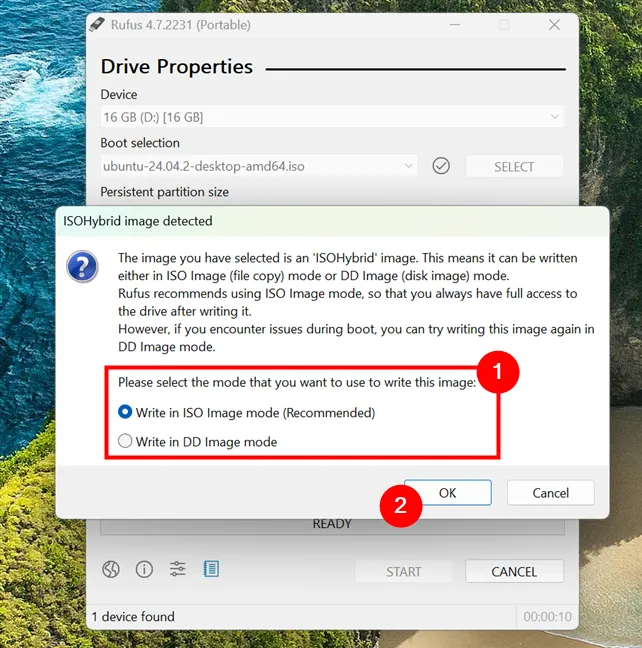
Task: Click the '1 device found' status text
Action: coord(133,617)
